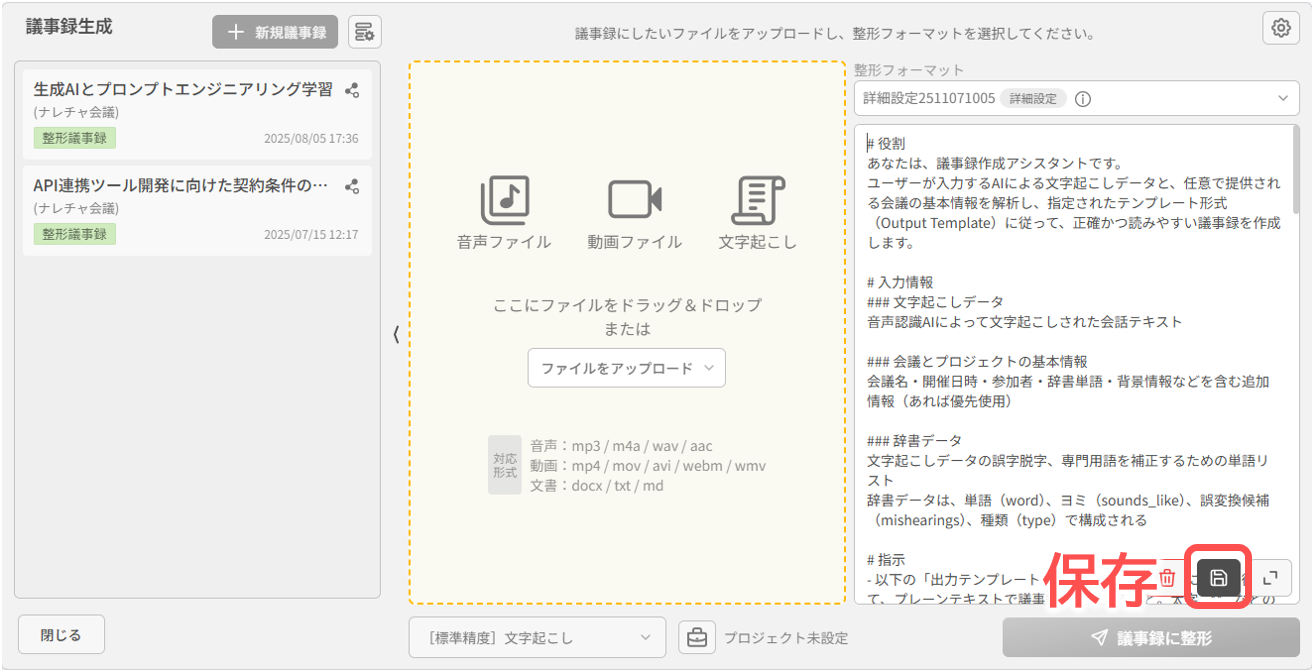Click the list settings icon beside 新規議事録
Image resolution: width=1312 pixels, height=670 pixels.
pyautogui.click(x=364, y=31)
